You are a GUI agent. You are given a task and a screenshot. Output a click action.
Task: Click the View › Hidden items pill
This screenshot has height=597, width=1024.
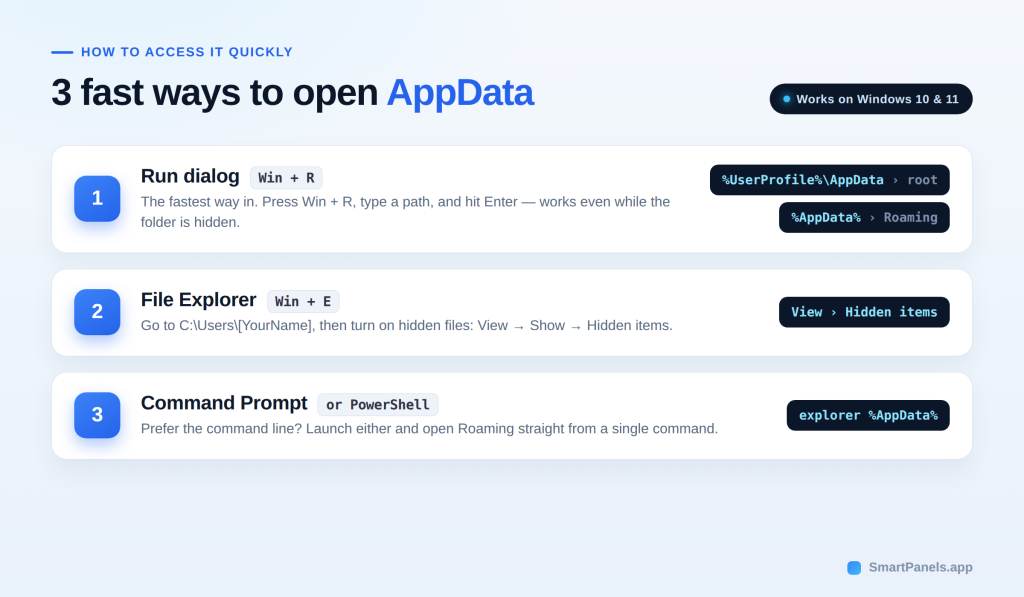point(864,312)
